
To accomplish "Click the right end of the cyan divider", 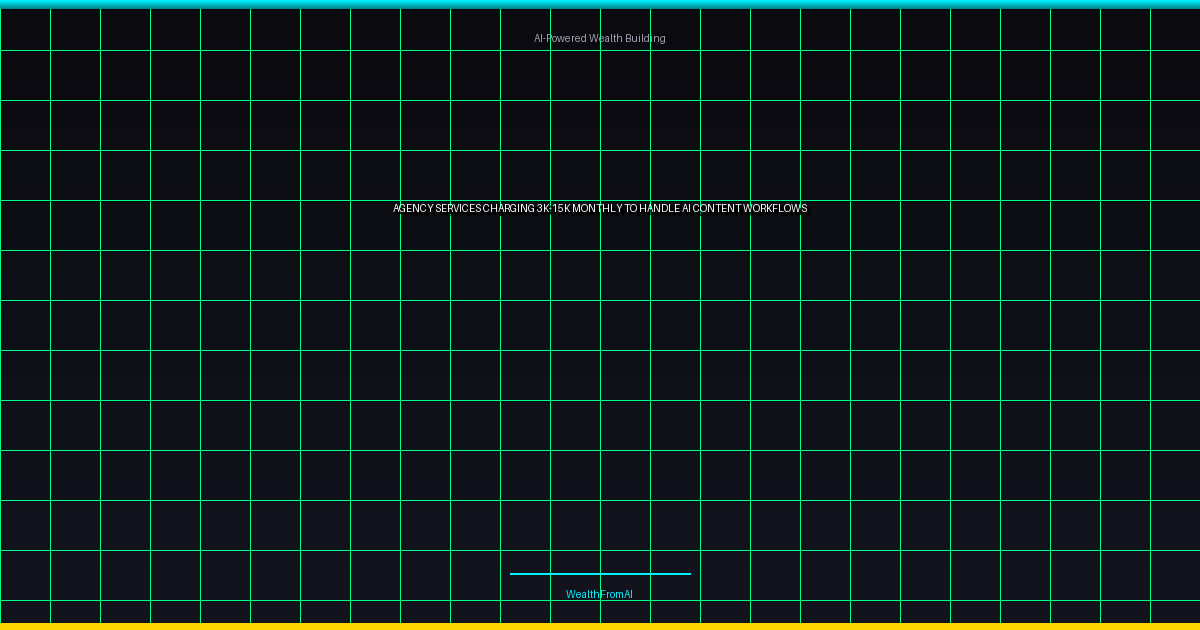I will pyautogui.click(x=687, y=574).
